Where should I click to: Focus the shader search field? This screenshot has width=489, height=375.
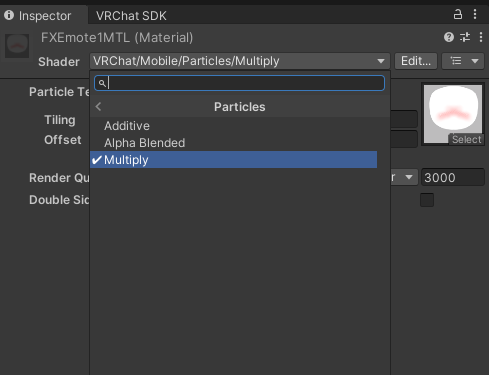[x=239, y=83]
